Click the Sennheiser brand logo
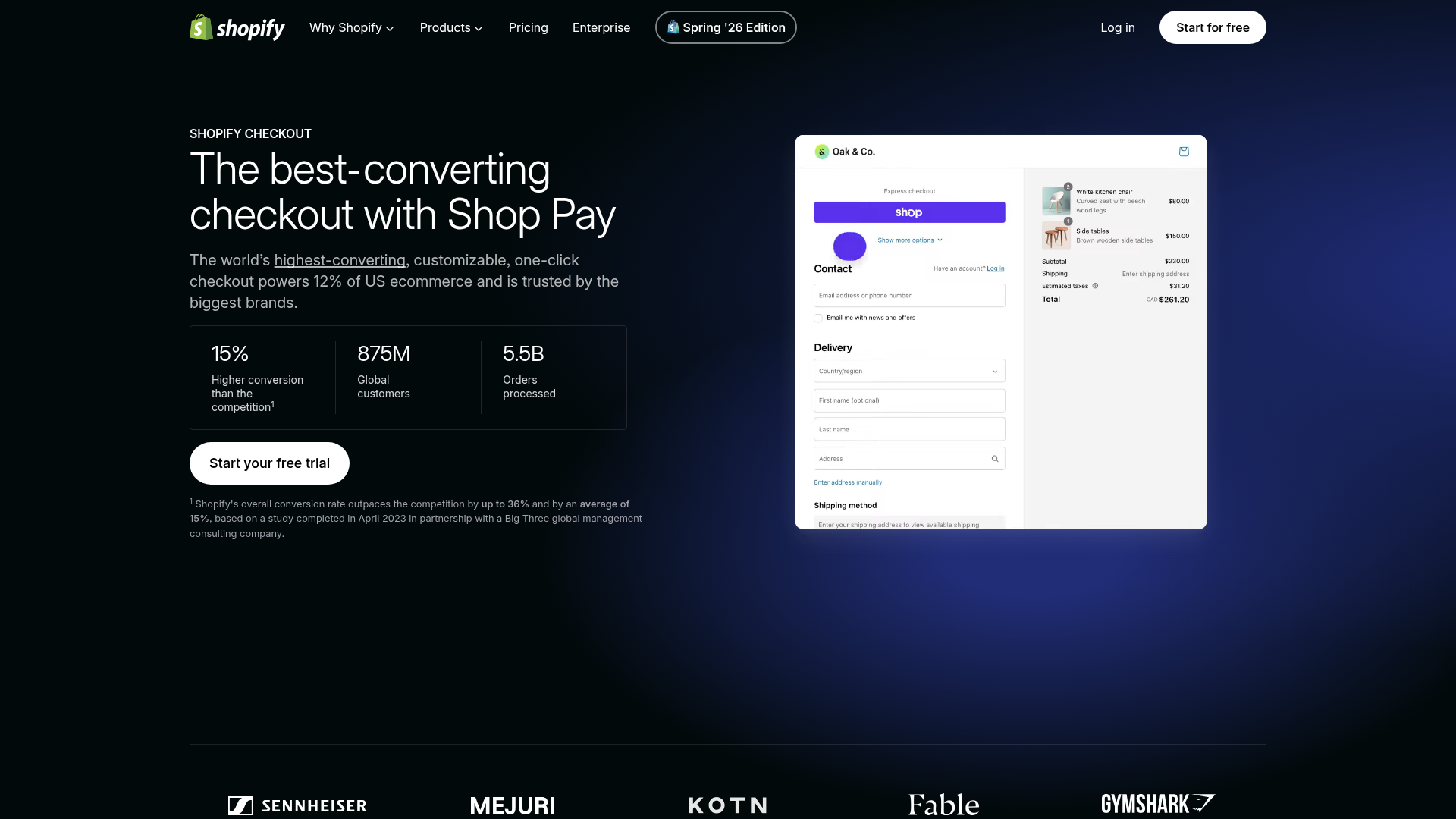The width and height of the screenshot is (1456, 819). [x=297, y=805]
